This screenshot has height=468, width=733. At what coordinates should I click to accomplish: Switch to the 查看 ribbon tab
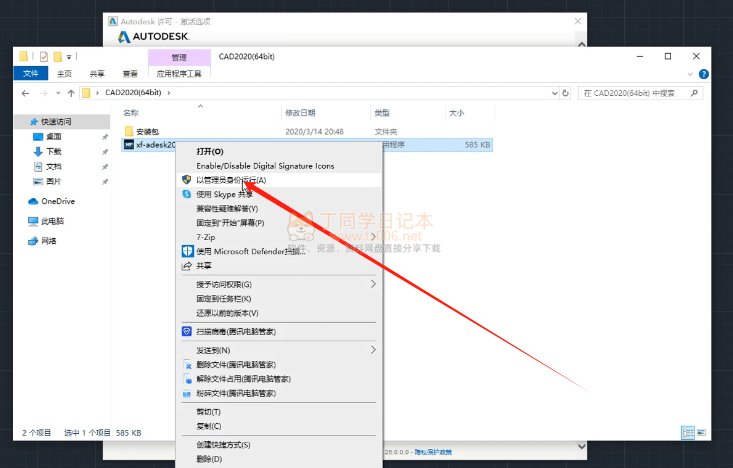pyautogui.click(x=130, y=73)
